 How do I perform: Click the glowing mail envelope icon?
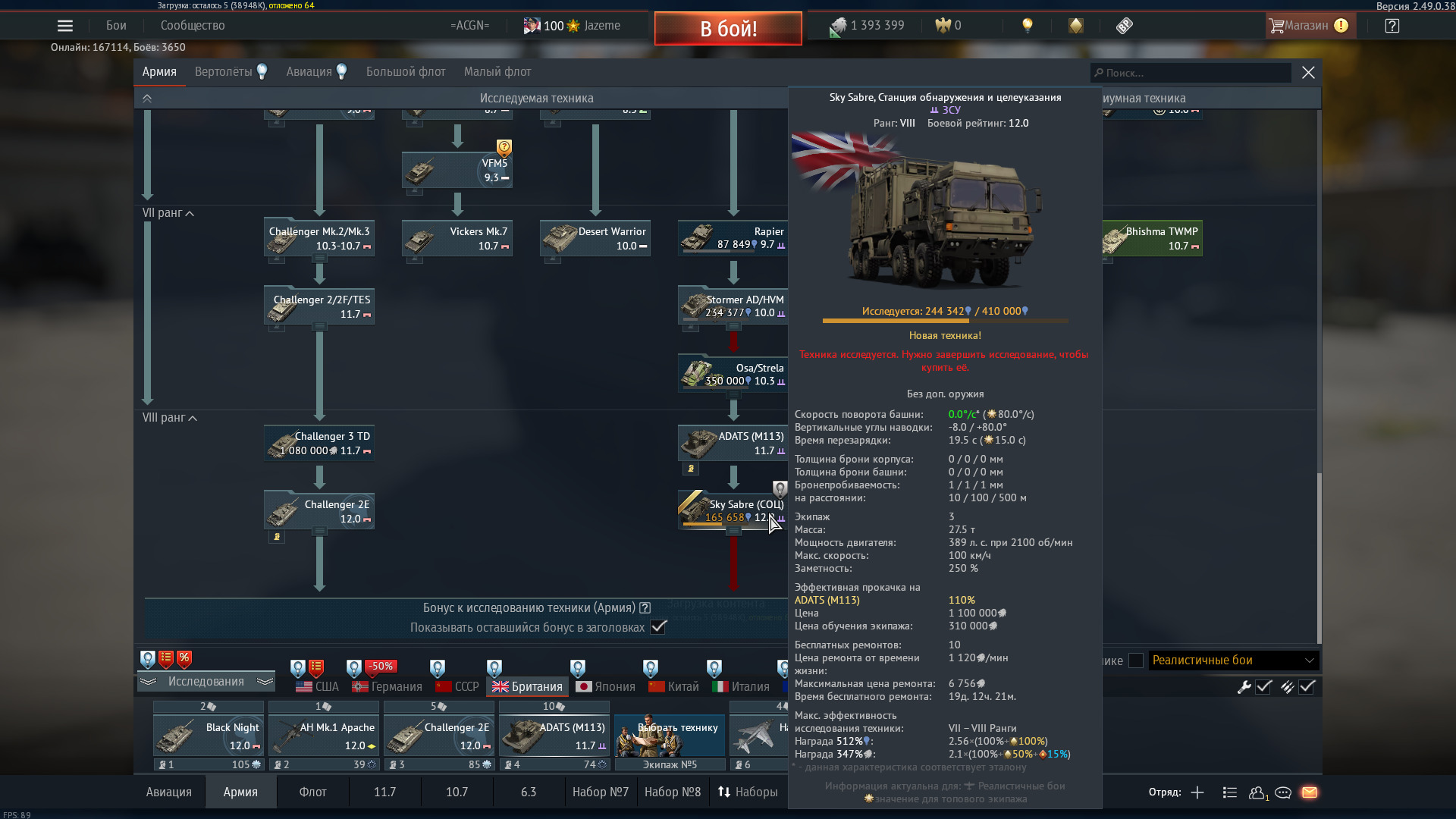1309,792
